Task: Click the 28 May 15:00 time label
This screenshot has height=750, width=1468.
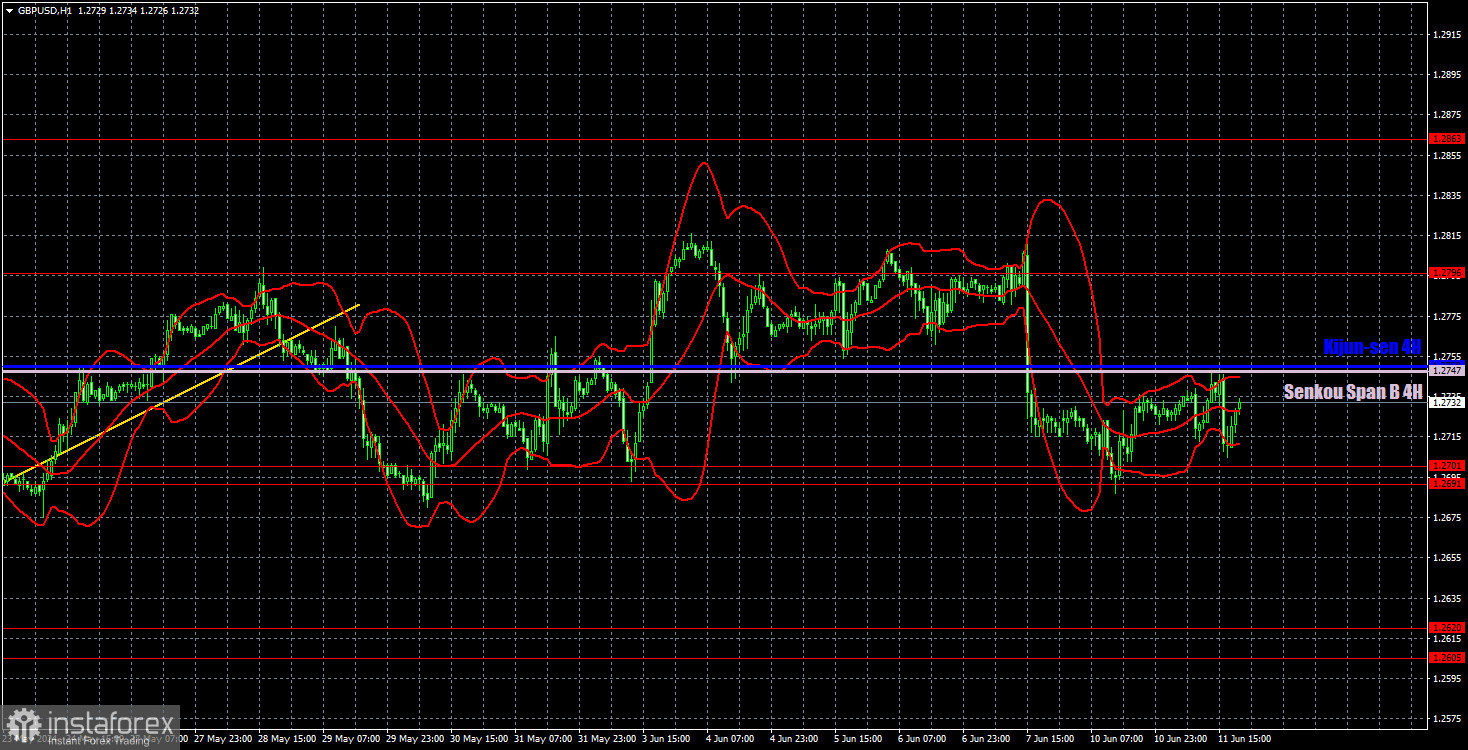Action: tap(288, 739)
